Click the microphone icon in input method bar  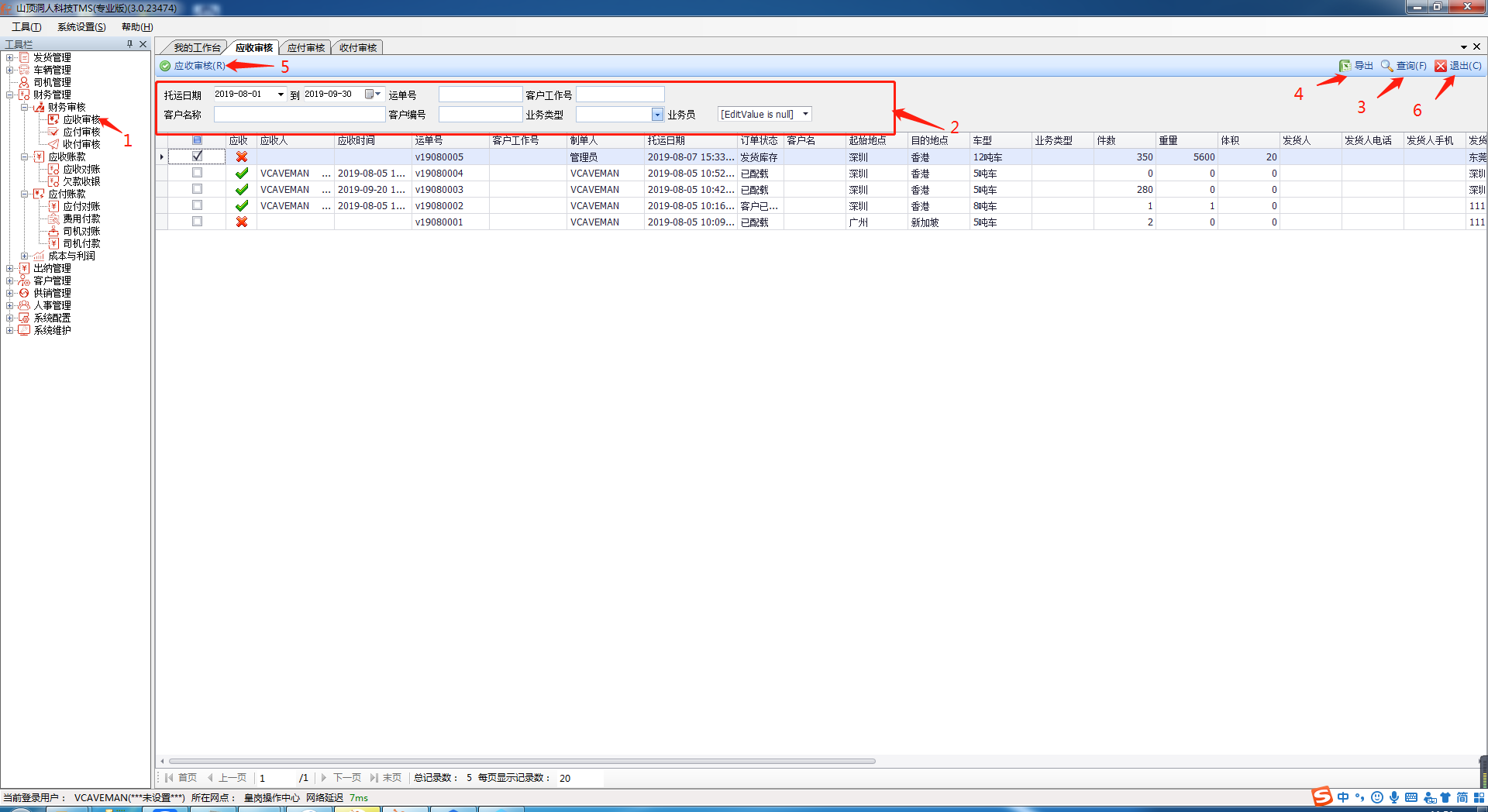point(1394,797)
